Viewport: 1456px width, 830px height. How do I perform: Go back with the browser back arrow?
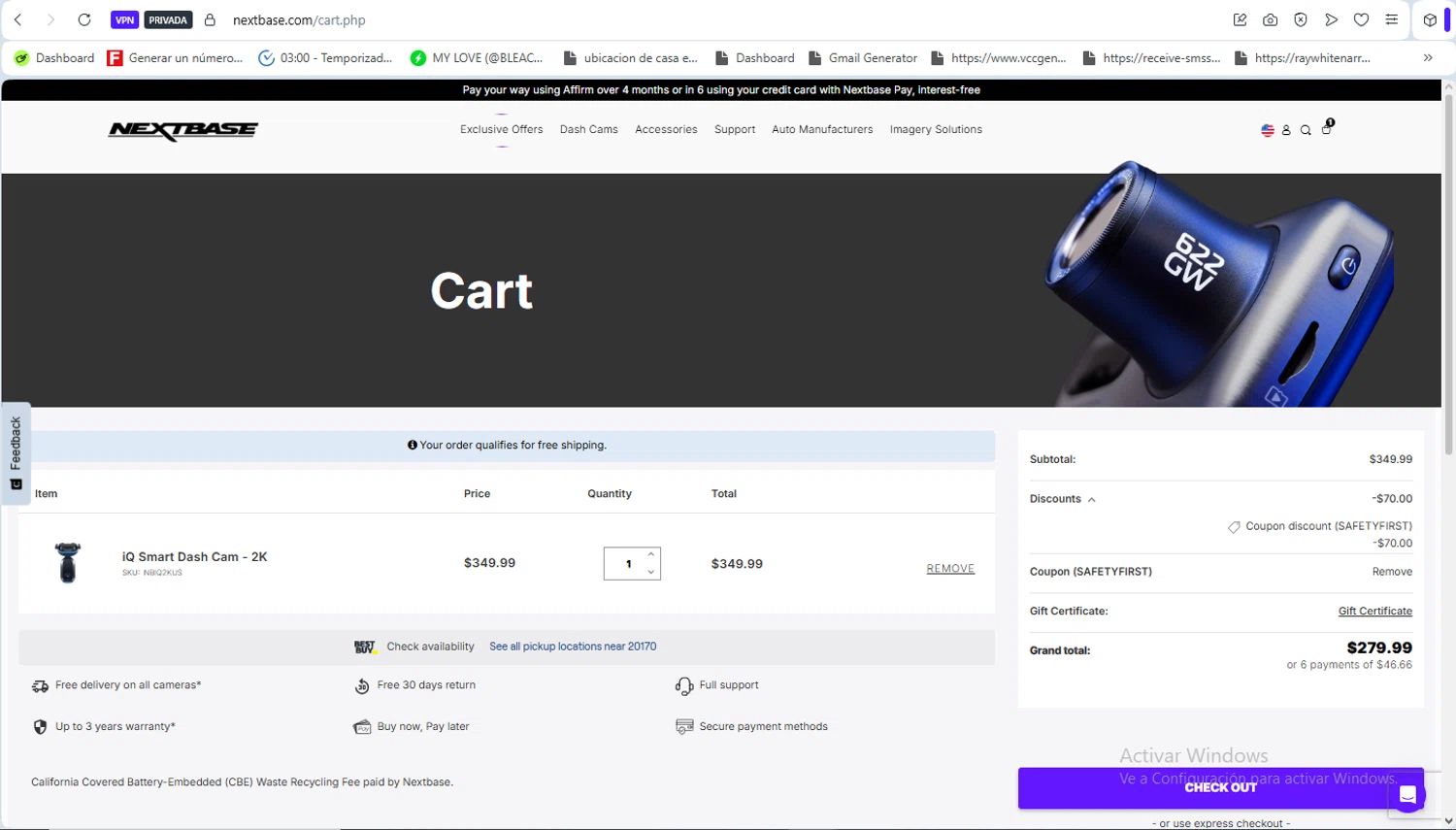[18, 19]
